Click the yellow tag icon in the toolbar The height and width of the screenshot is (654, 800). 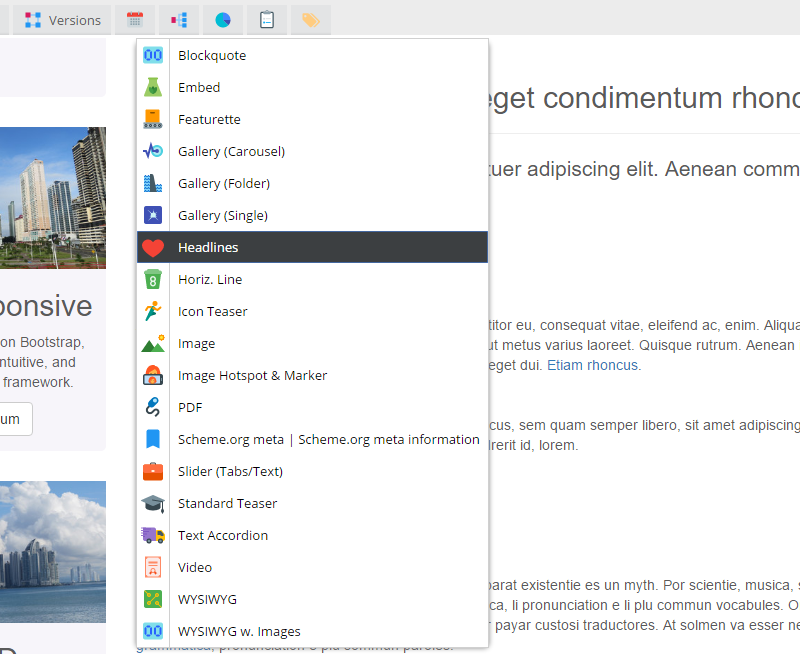pyautogui.click(x=311, y=20)
